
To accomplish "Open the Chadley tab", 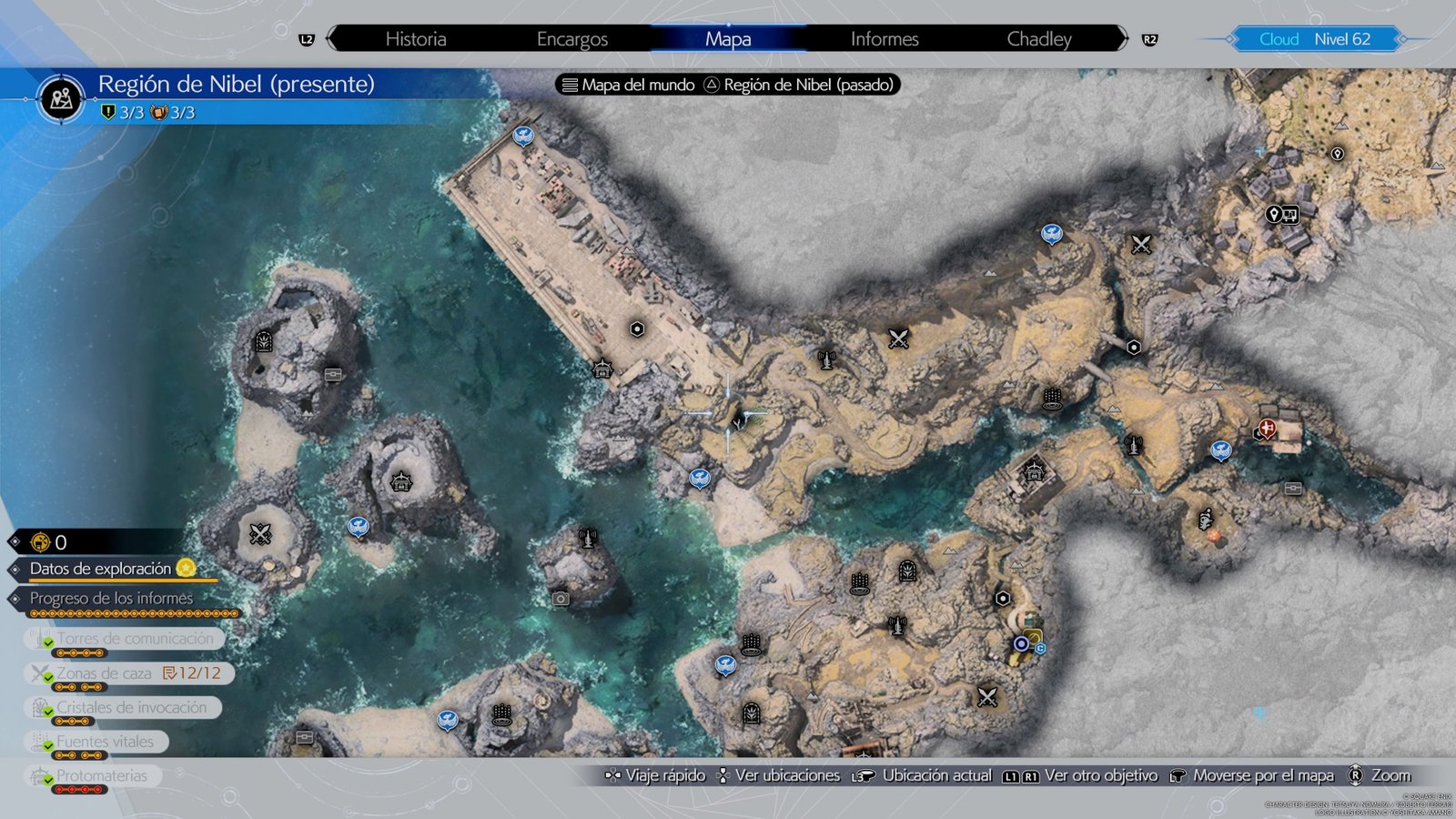I will point(1039,39).
